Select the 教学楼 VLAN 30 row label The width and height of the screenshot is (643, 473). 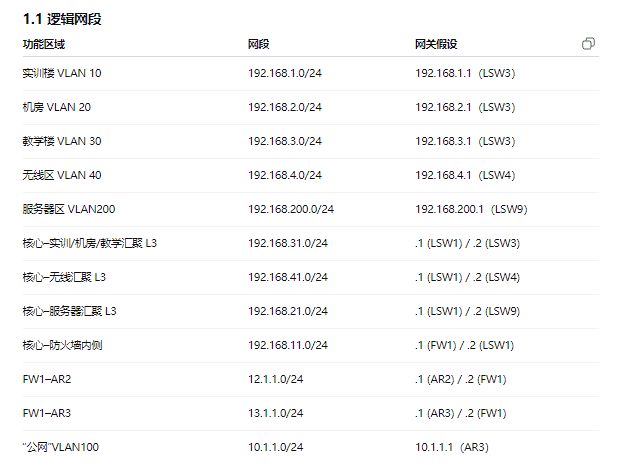(61, 141)
